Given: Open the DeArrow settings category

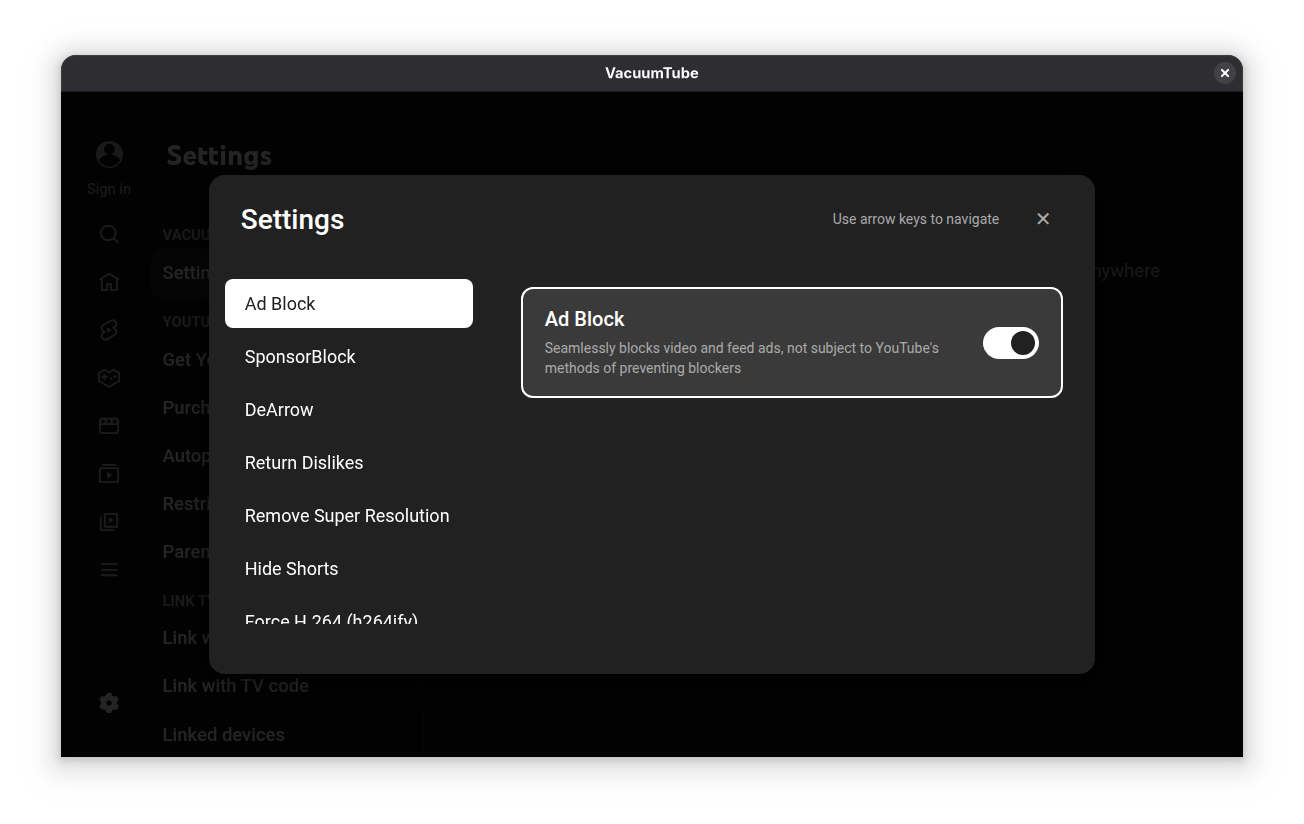Looking at the screenshot, I should coord(349,410).
